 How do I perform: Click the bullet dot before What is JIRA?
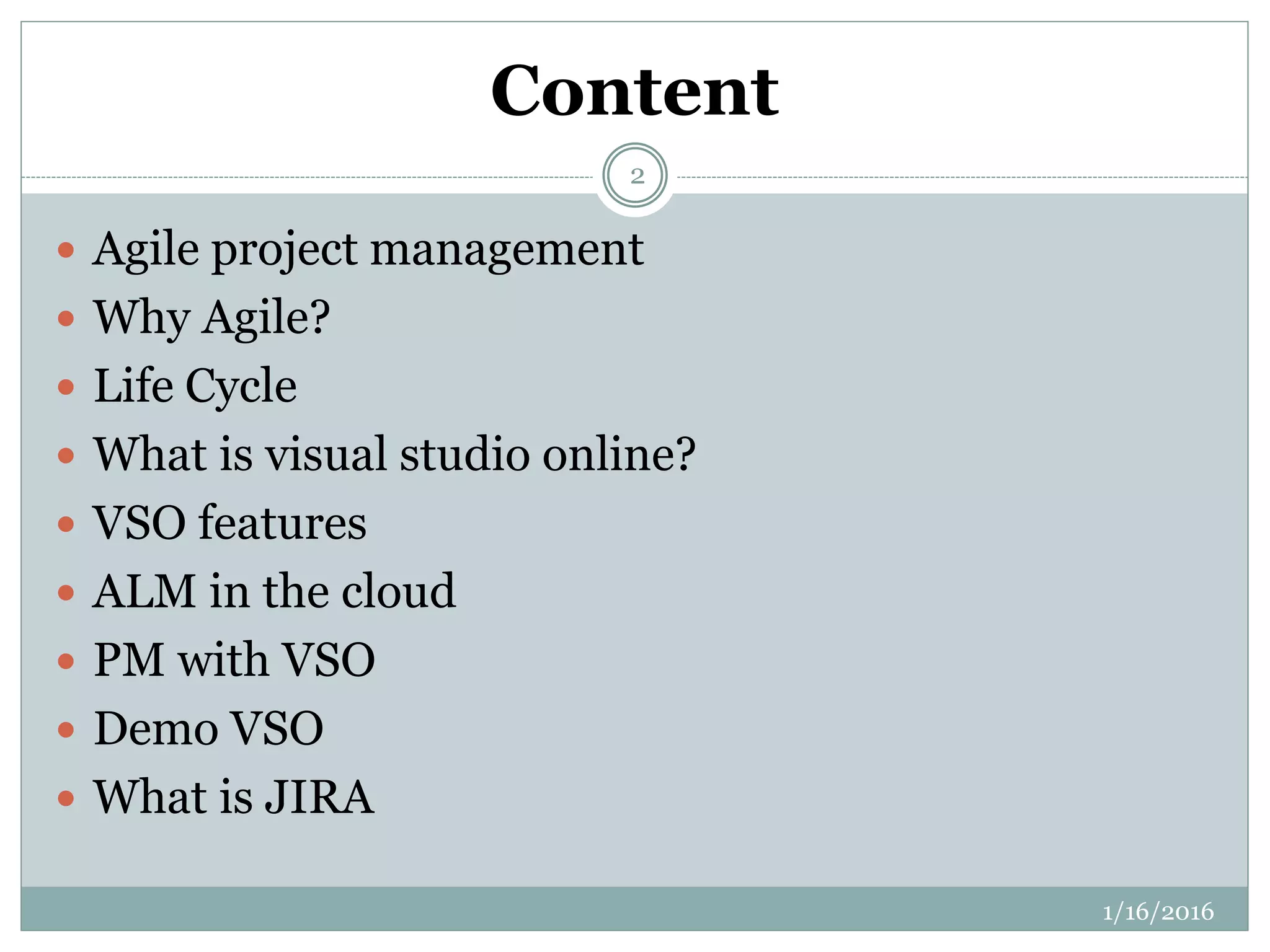[x=66, y=798]
